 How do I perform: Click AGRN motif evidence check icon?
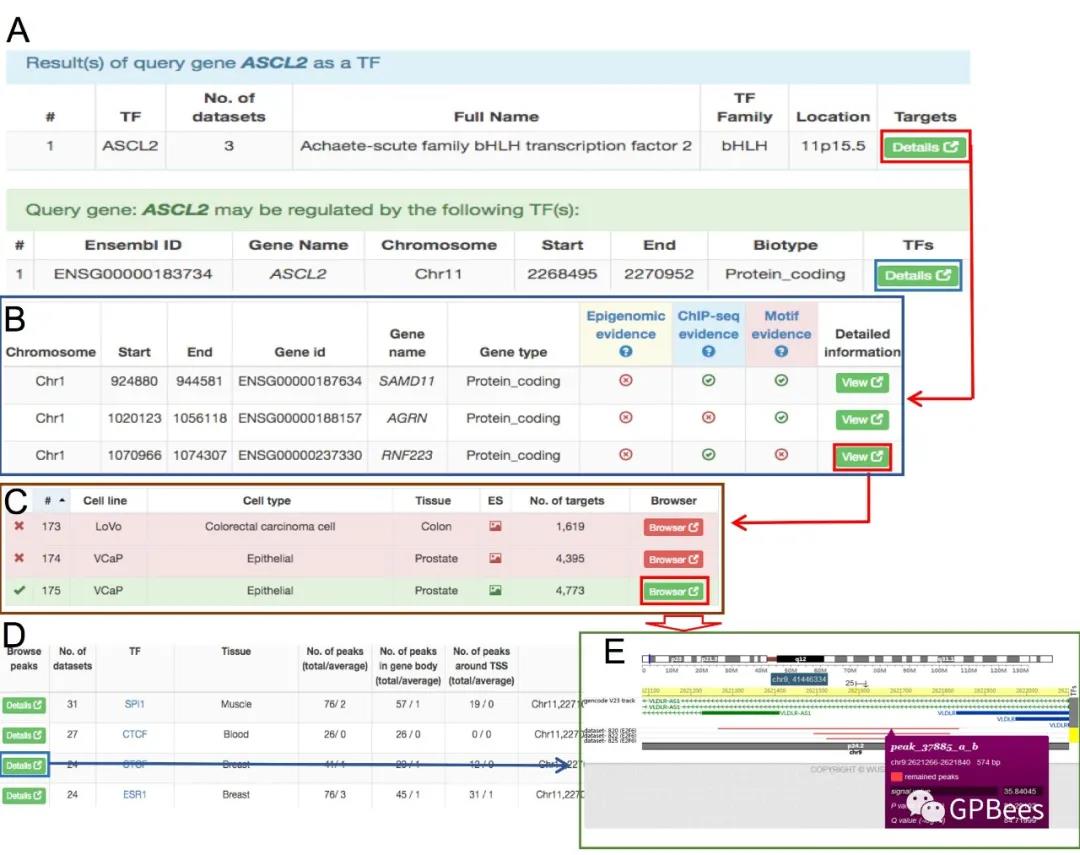pos(781,418)
